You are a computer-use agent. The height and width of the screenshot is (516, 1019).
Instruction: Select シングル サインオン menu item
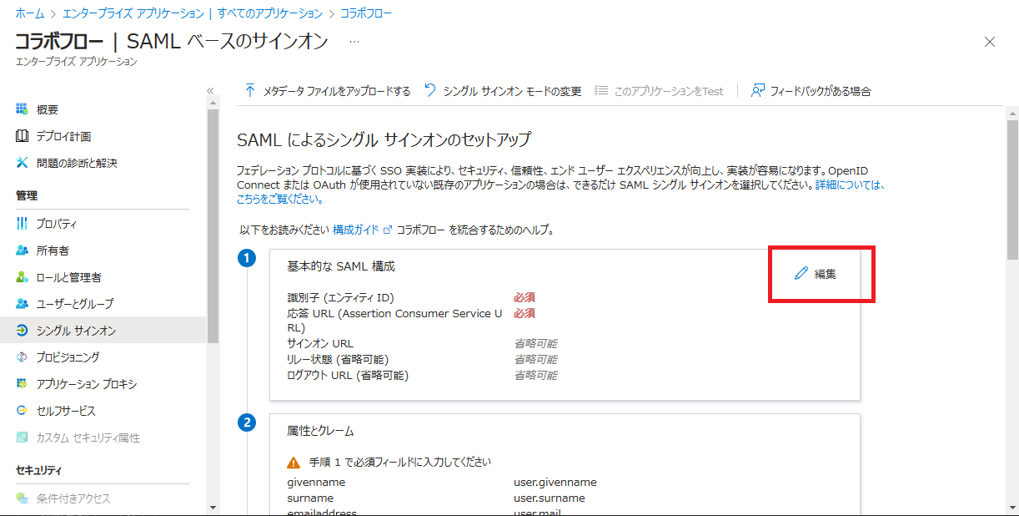(x=103, y=331)
